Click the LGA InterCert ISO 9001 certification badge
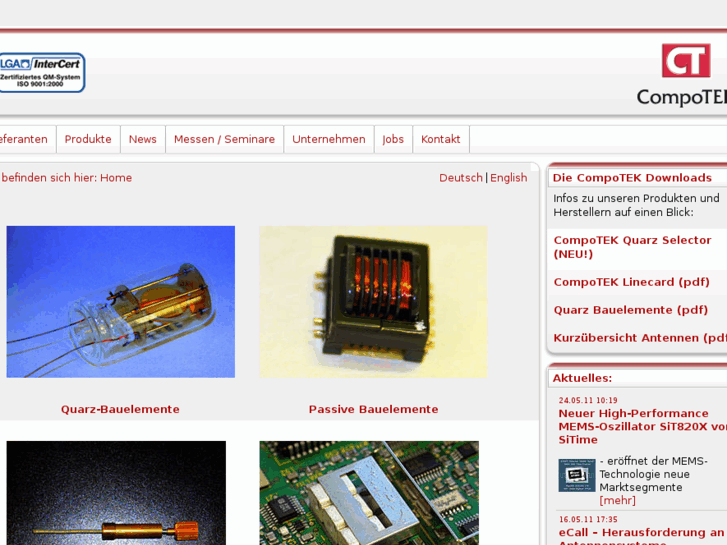 pos(42,72)
